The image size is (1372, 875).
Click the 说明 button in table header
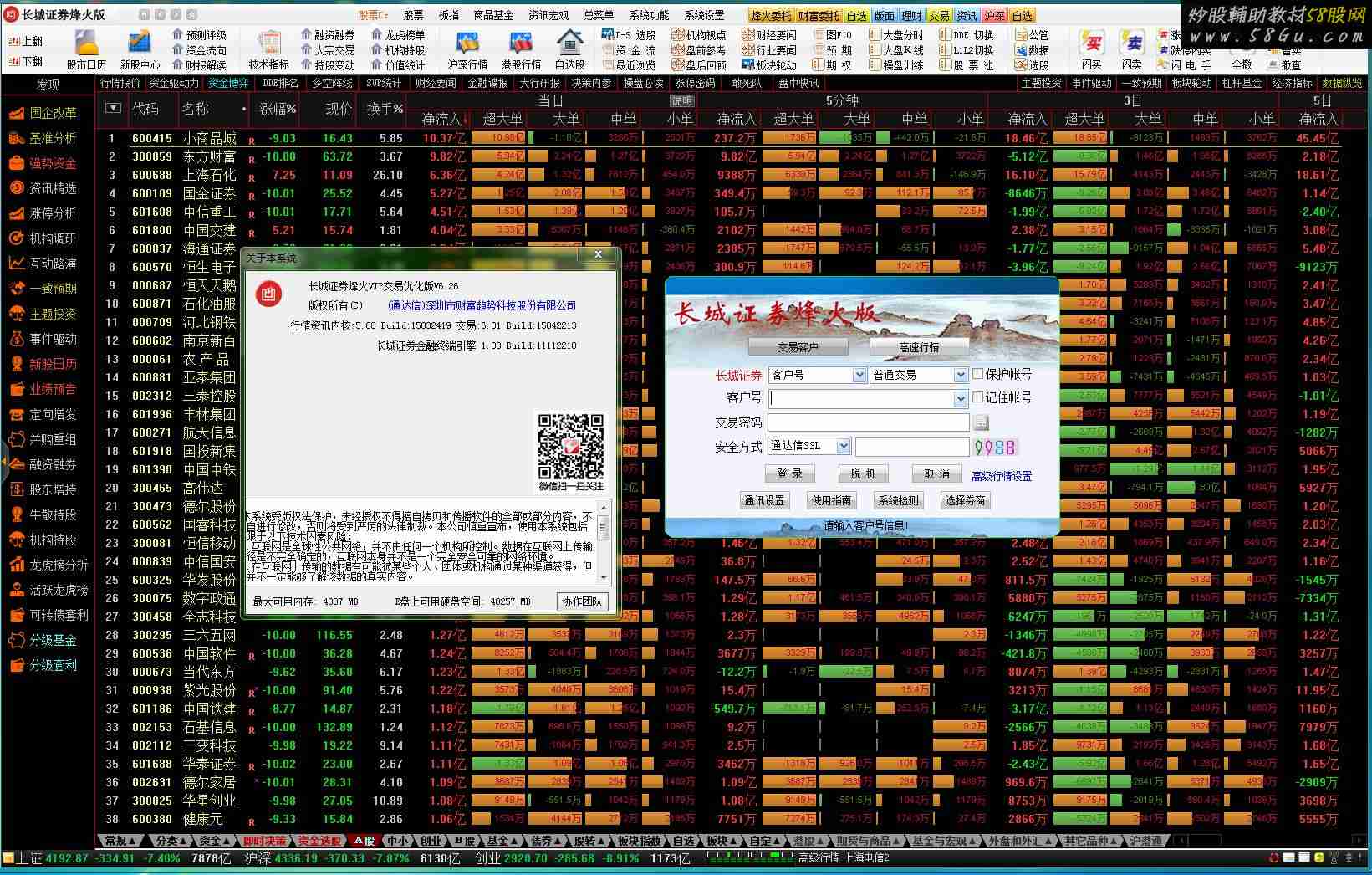681,100
